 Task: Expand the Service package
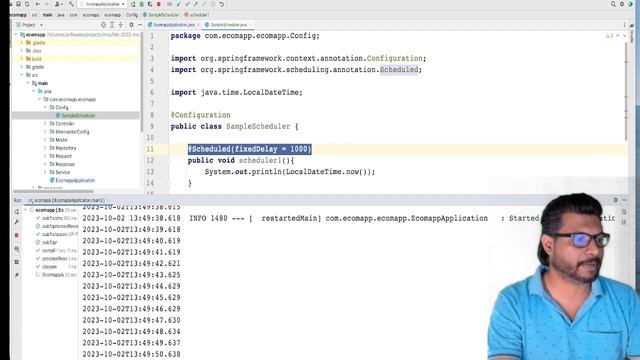45,172
